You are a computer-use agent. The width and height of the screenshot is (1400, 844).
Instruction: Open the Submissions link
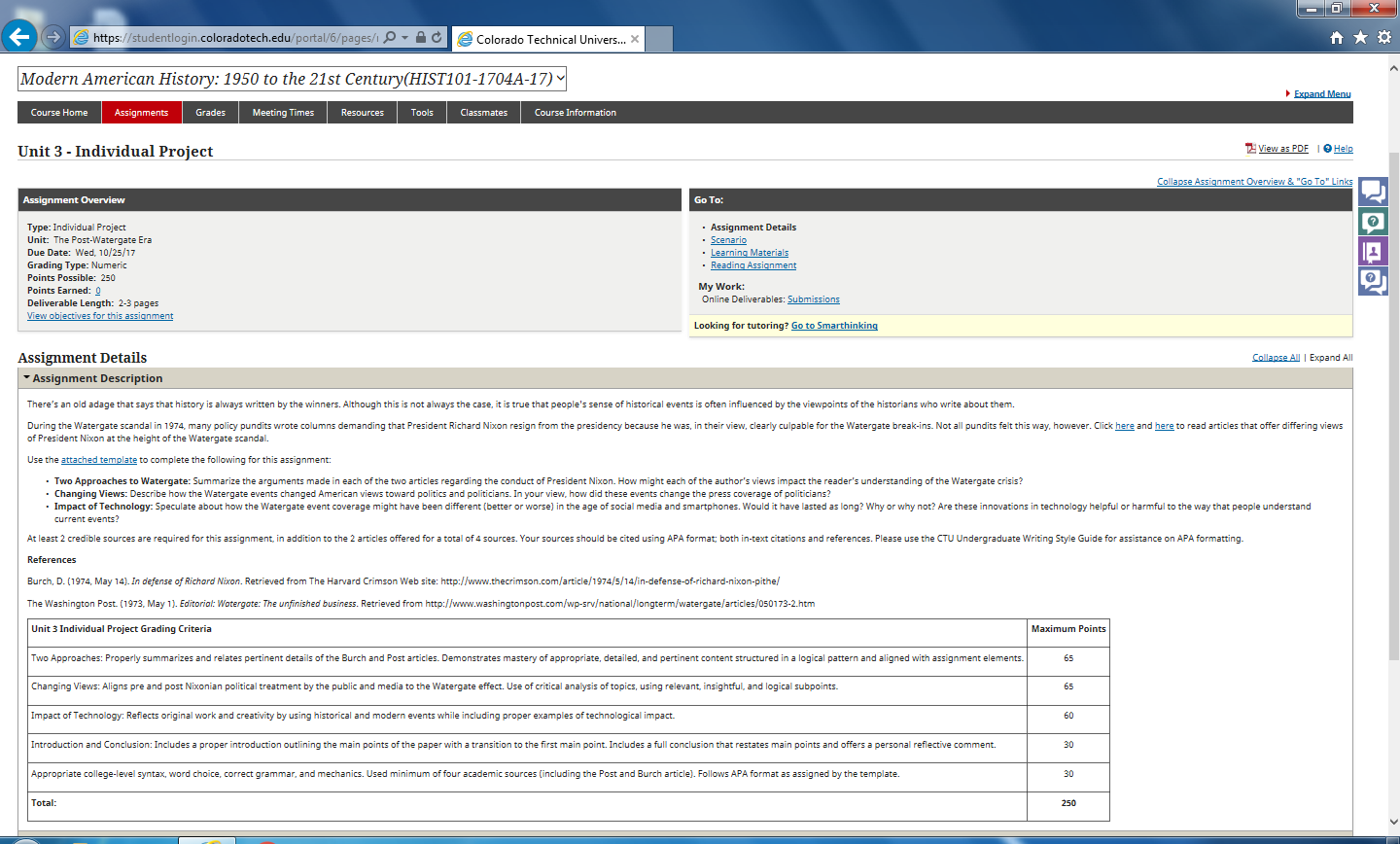814,299
